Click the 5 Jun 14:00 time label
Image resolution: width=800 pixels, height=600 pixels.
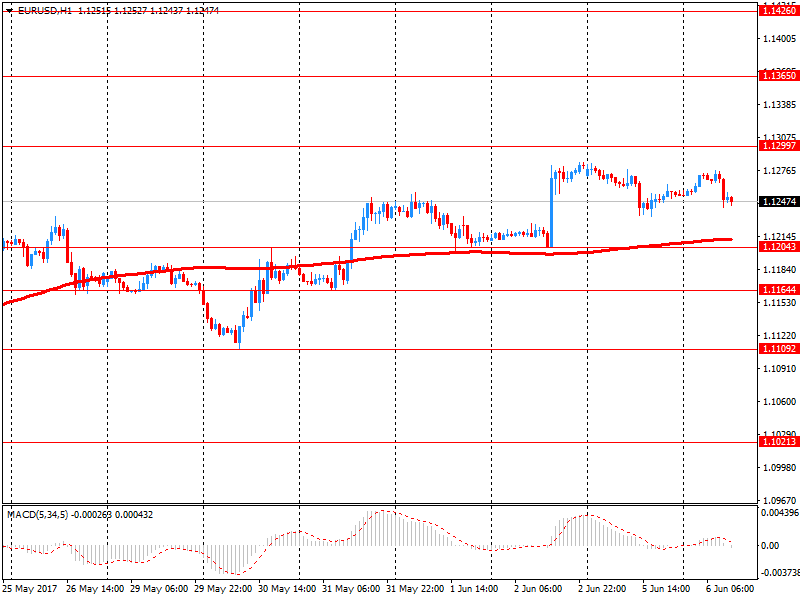[666, 589]
